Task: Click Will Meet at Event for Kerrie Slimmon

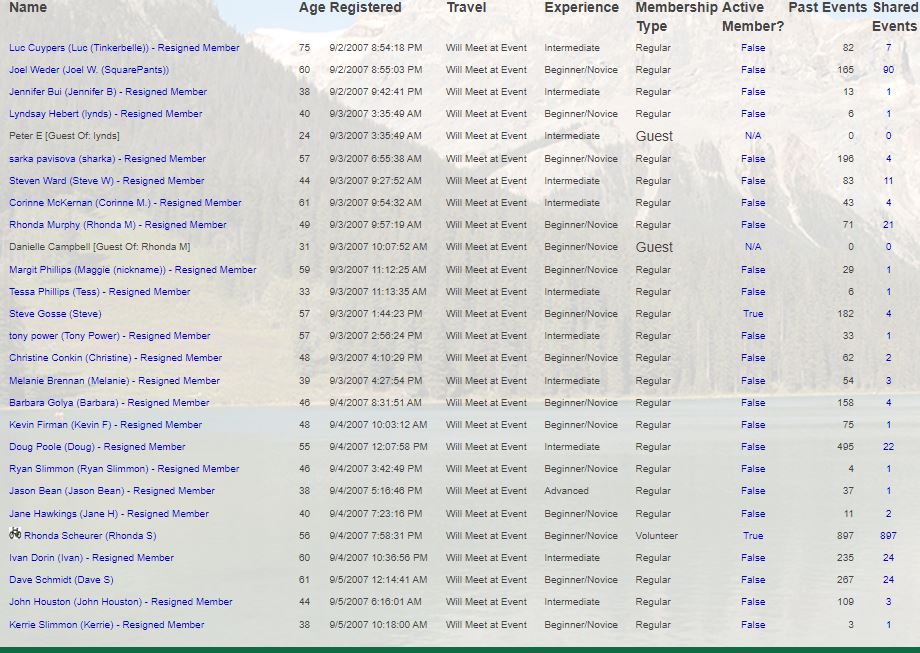Action: [486, 625]
